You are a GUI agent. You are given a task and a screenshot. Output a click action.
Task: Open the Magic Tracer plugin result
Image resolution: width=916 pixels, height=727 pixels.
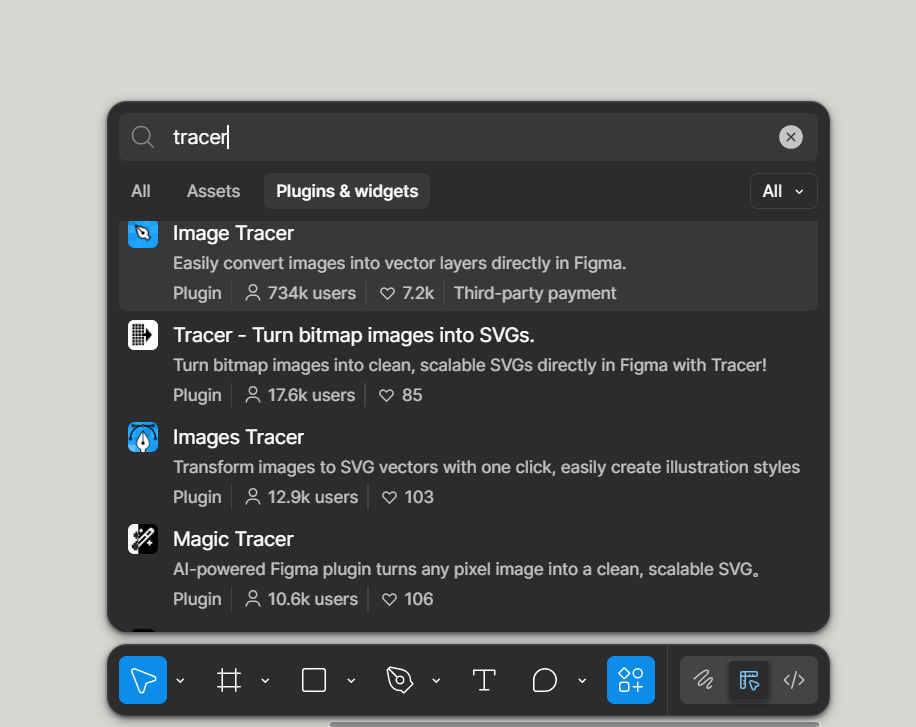469,569
